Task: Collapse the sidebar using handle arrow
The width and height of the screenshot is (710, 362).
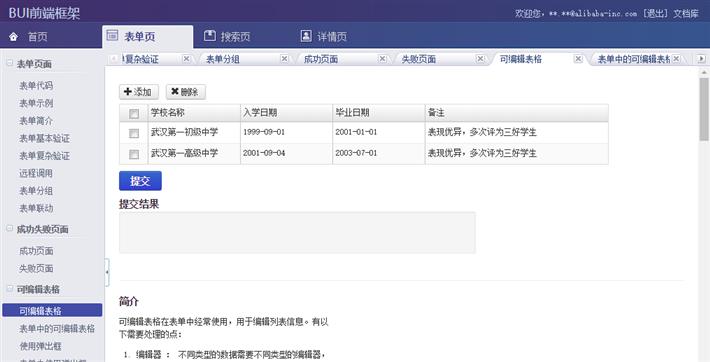Action: 107,272
